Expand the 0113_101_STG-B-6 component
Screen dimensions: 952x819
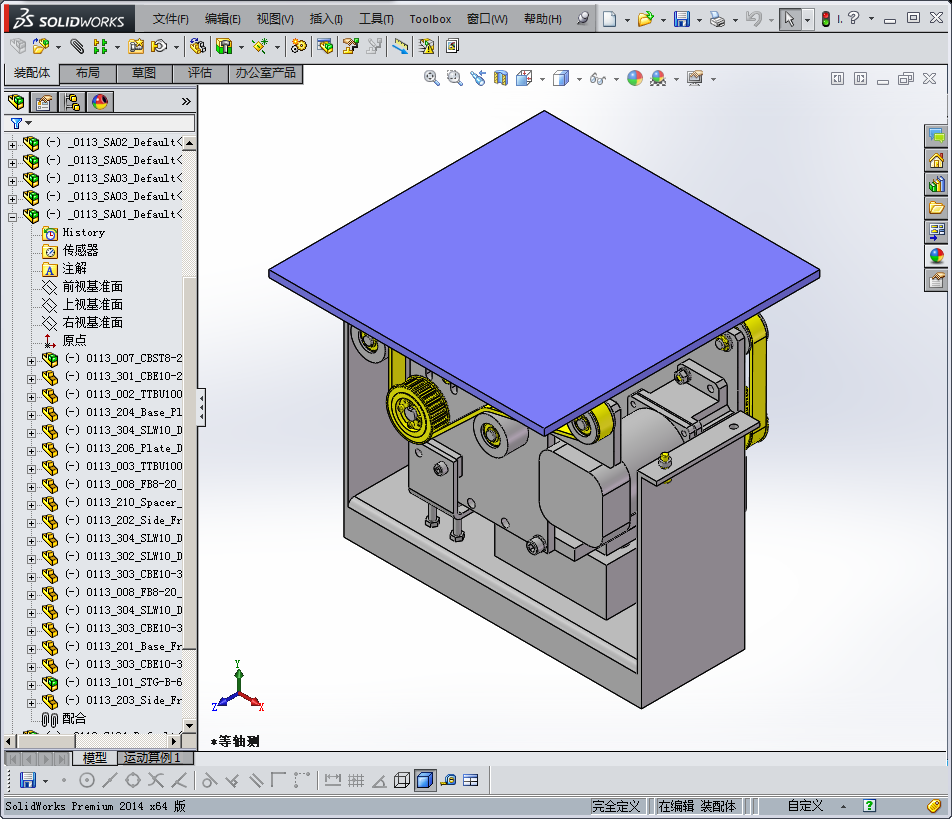tap(32, 685)
